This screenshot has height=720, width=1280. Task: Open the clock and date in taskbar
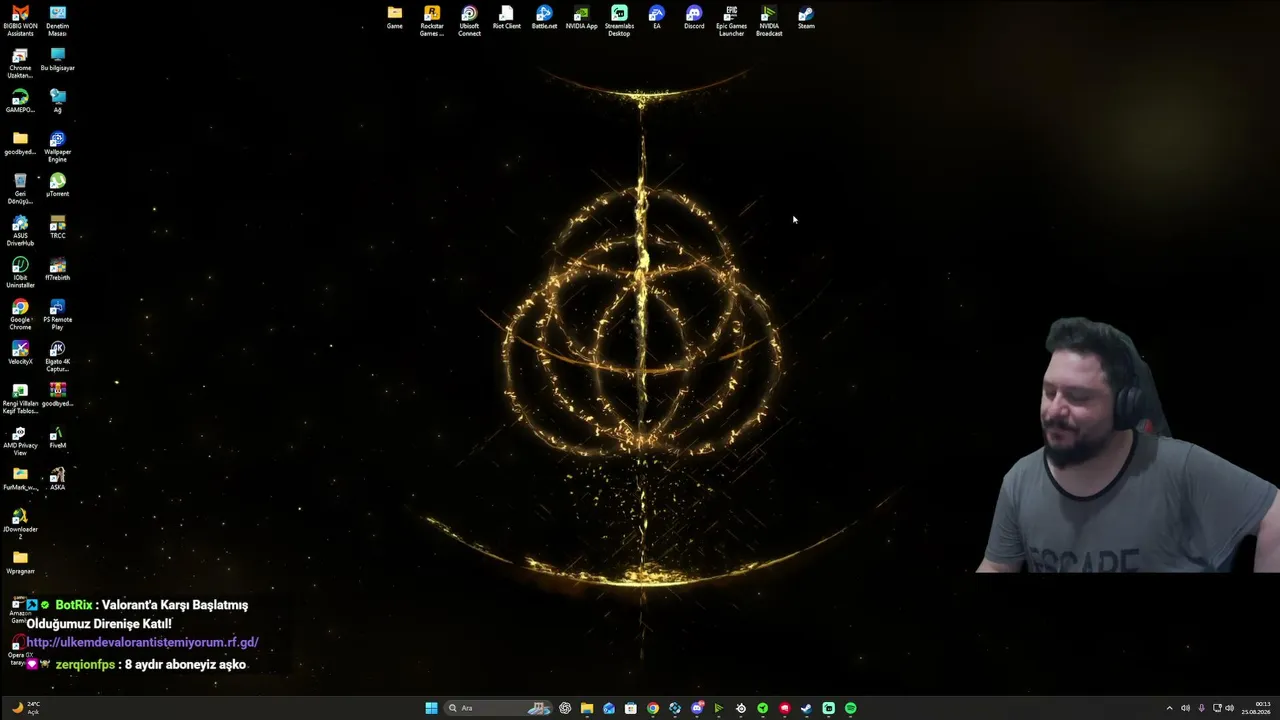pyautogui.click(x=1256, y=708)
